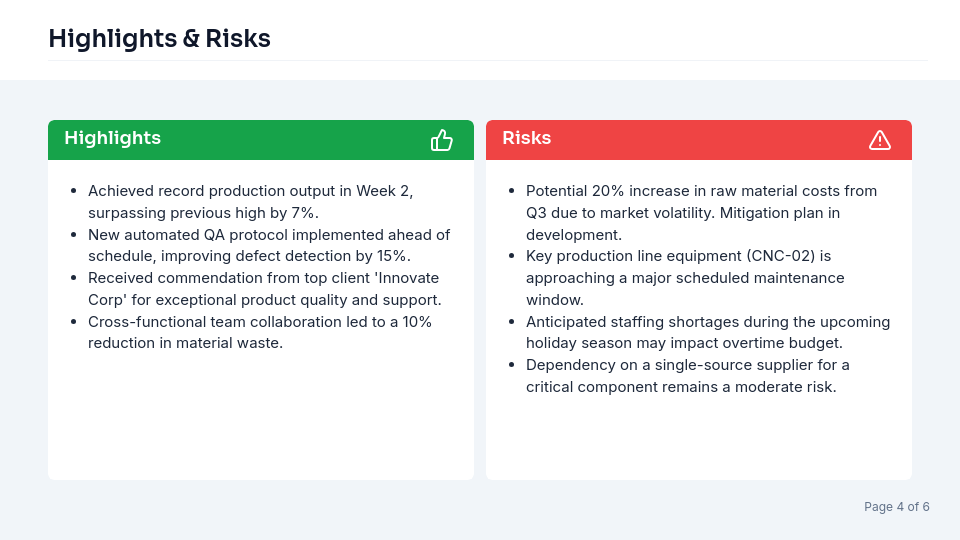Image resolution: width=960 pixels, height=540 pixels.
Task: Click the green "Highlights" panel heading text
Action: click(112, 138)
